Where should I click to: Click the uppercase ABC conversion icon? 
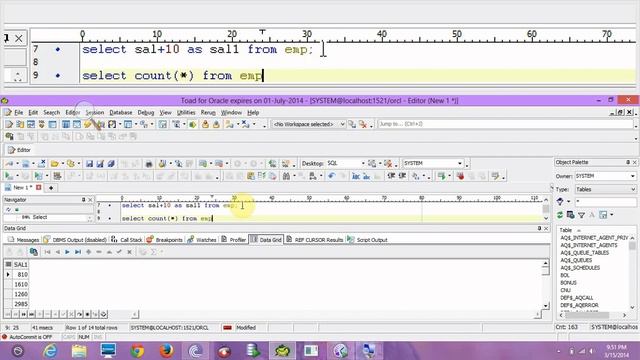pyautogui.click(x=356, y=176)
